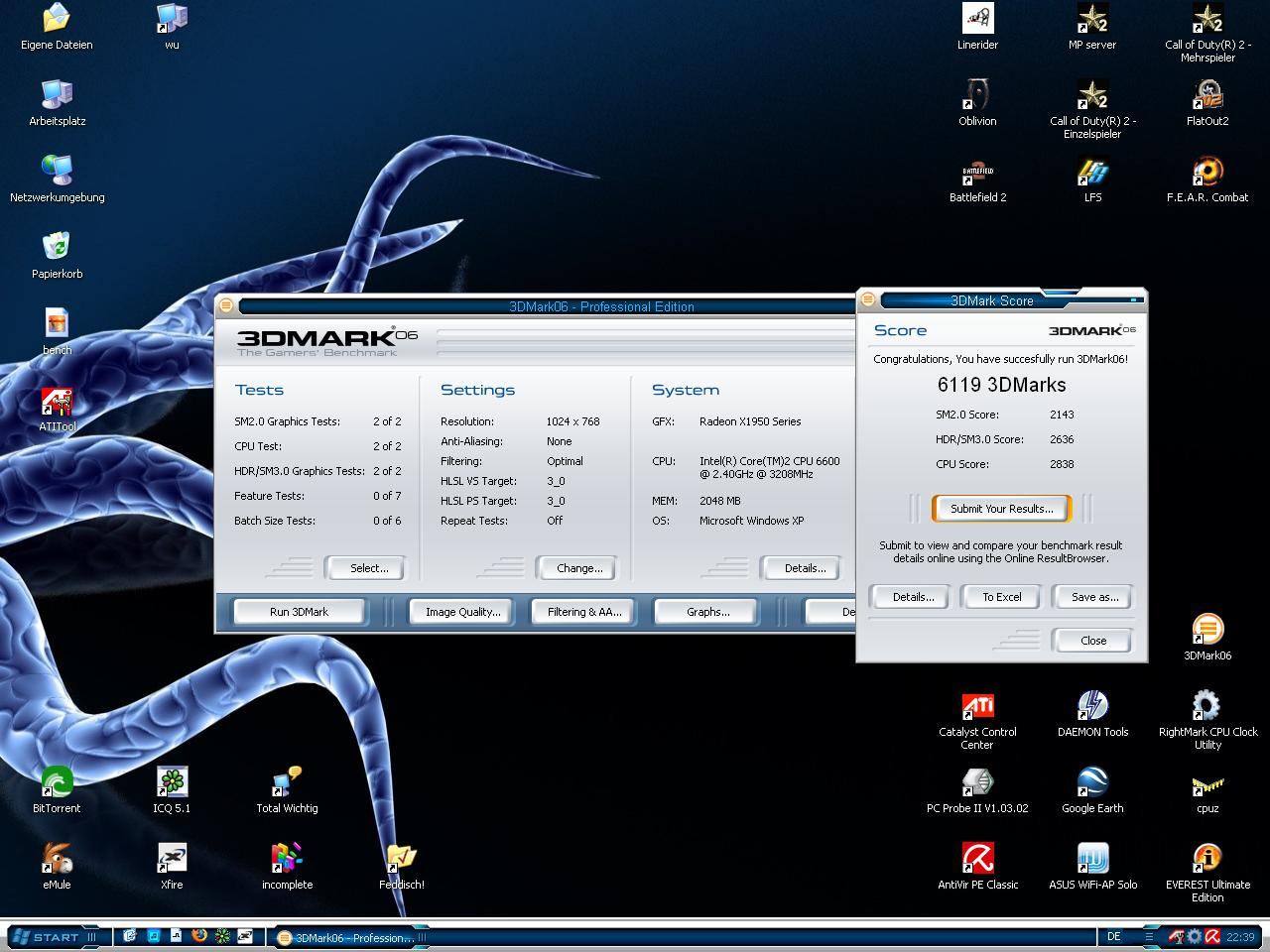The width and height of the screenshot is (1270, 952).
Task: Open the Graphs... tool
Action: click(x=707, y=612)
